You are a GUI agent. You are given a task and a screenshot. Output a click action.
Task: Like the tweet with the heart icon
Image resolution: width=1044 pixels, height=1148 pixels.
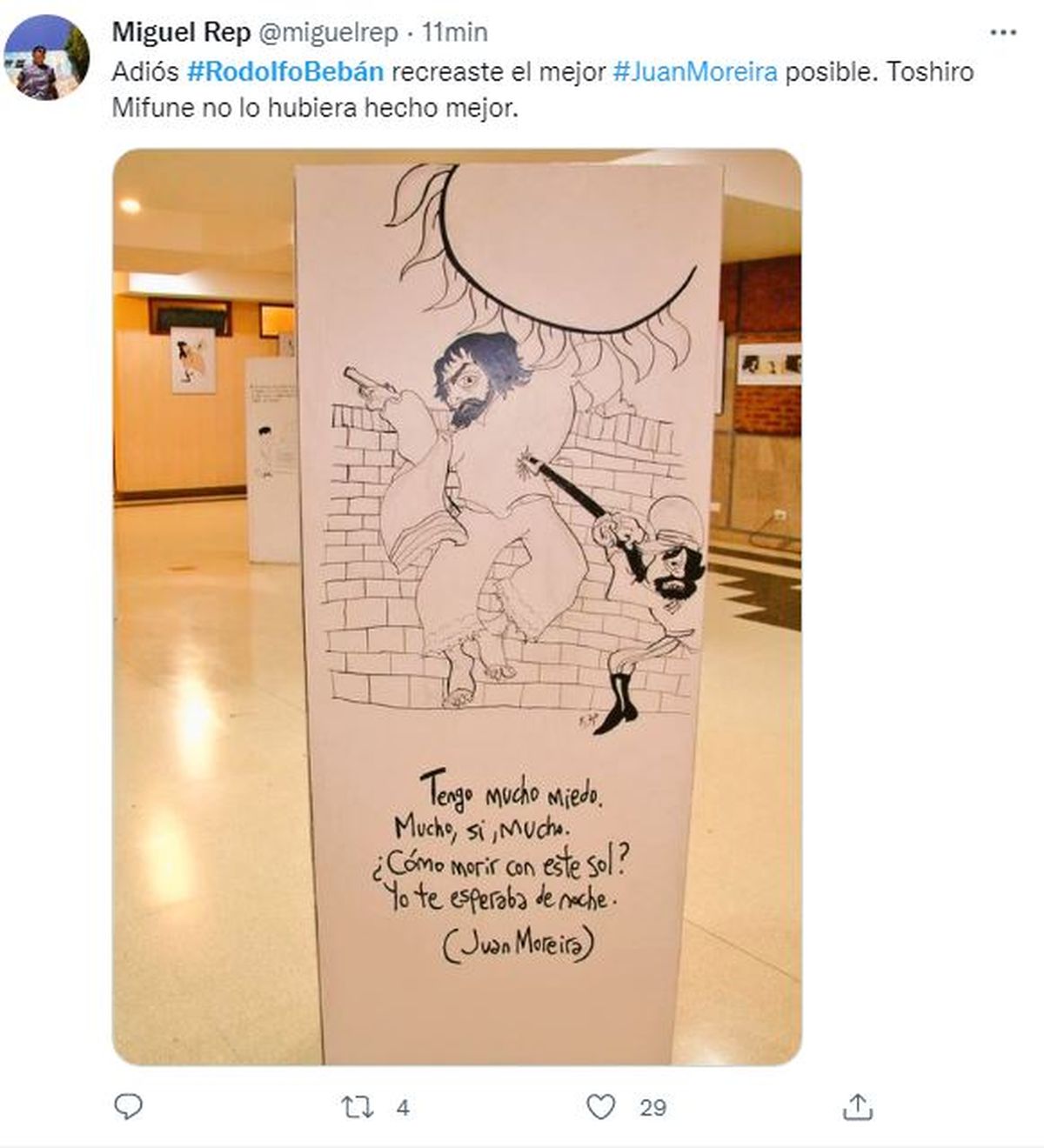coord(600,1107)
